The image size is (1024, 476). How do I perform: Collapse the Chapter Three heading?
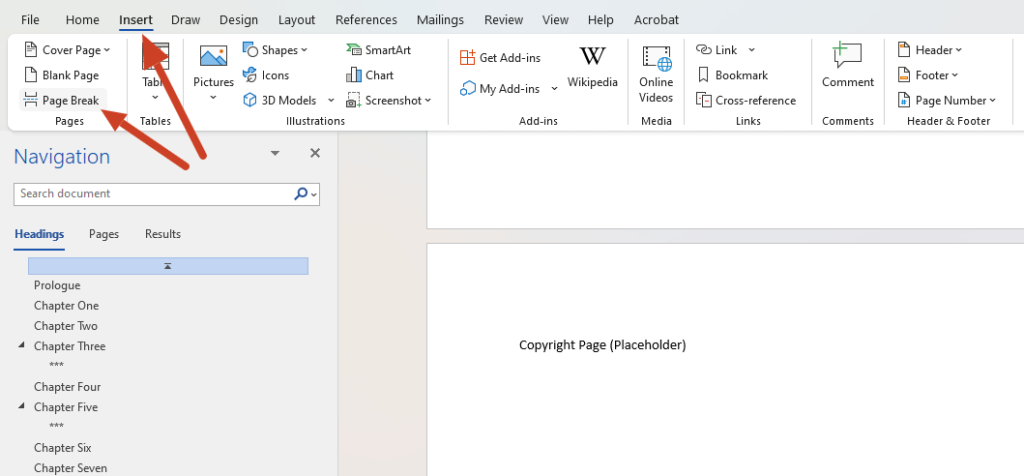pos(22,345)
